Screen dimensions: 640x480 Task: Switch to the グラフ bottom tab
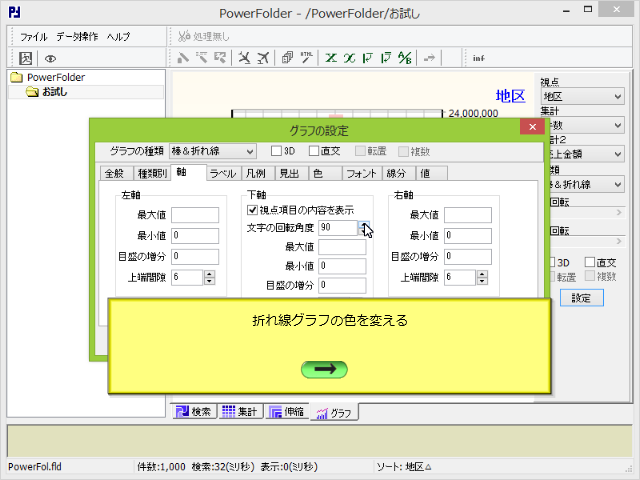click(334, 412)
